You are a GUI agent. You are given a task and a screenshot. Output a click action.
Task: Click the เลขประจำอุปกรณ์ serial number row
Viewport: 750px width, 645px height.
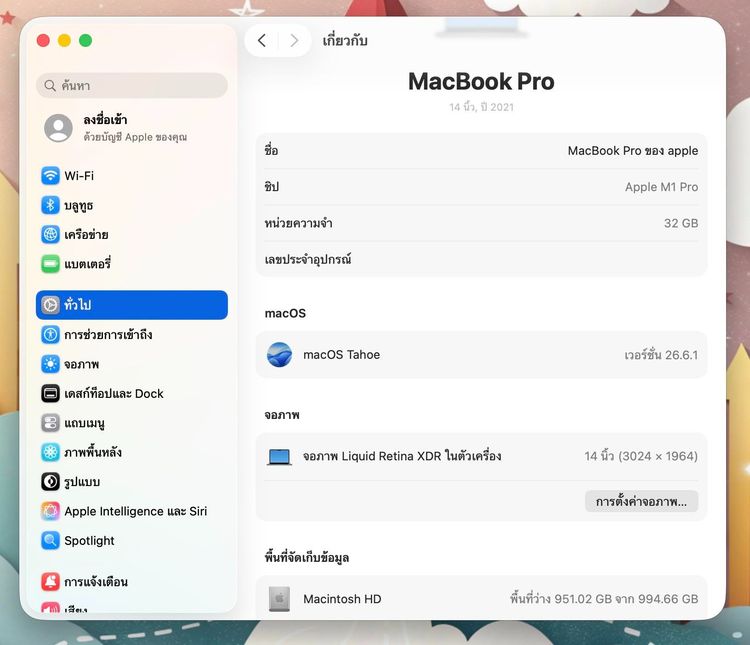481,259
